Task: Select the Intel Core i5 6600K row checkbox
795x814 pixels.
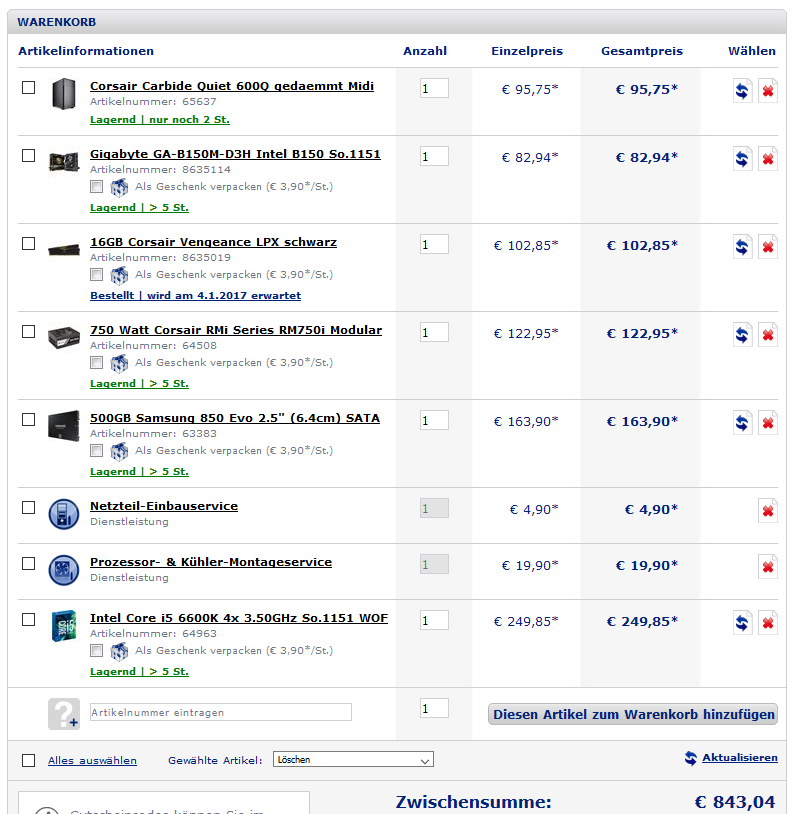Action: (29, 619)
